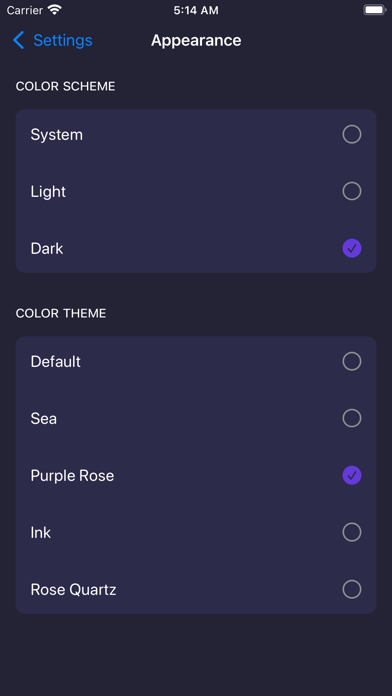The height and width of the screenshot is (696, 392).
Task: Tap the Dark purple checkmark icon
Action: point(352,248)
